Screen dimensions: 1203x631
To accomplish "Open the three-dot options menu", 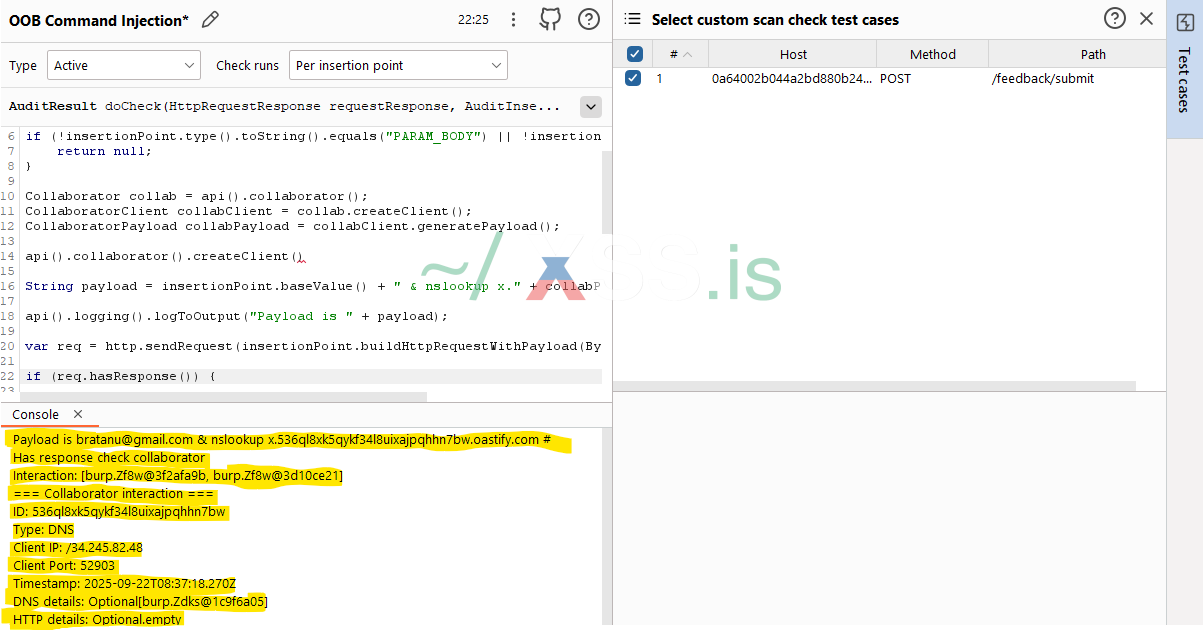I will 513,19.
